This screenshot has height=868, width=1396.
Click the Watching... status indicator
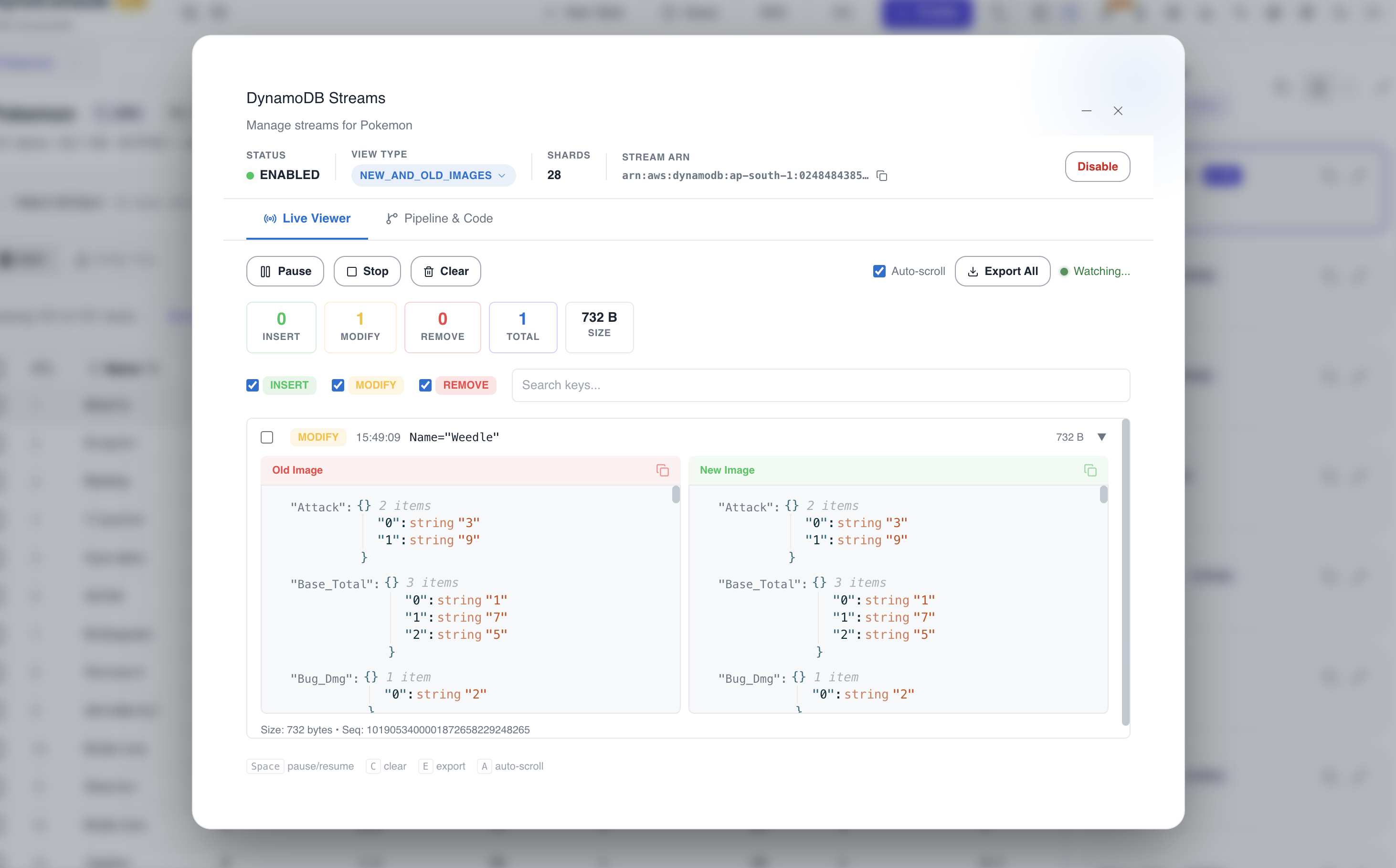pyautogui.click(x=1095, y=271)
